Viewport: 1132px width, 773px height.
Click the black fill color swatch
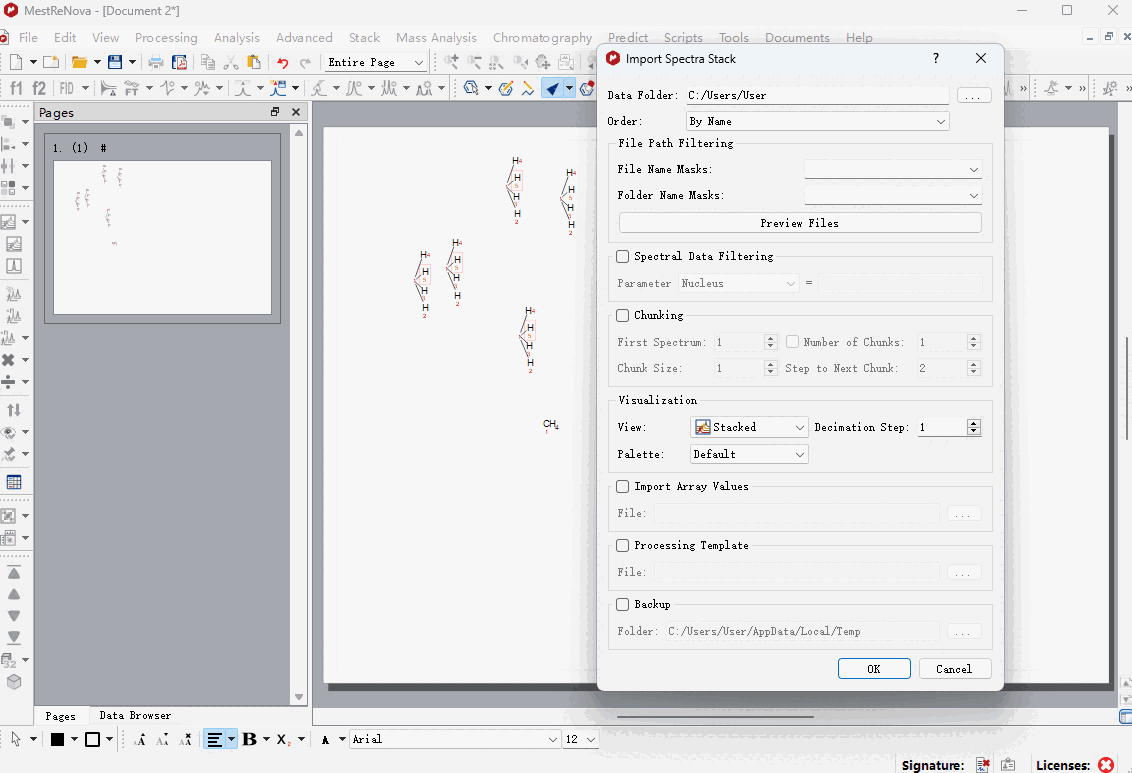click(58, 739)
